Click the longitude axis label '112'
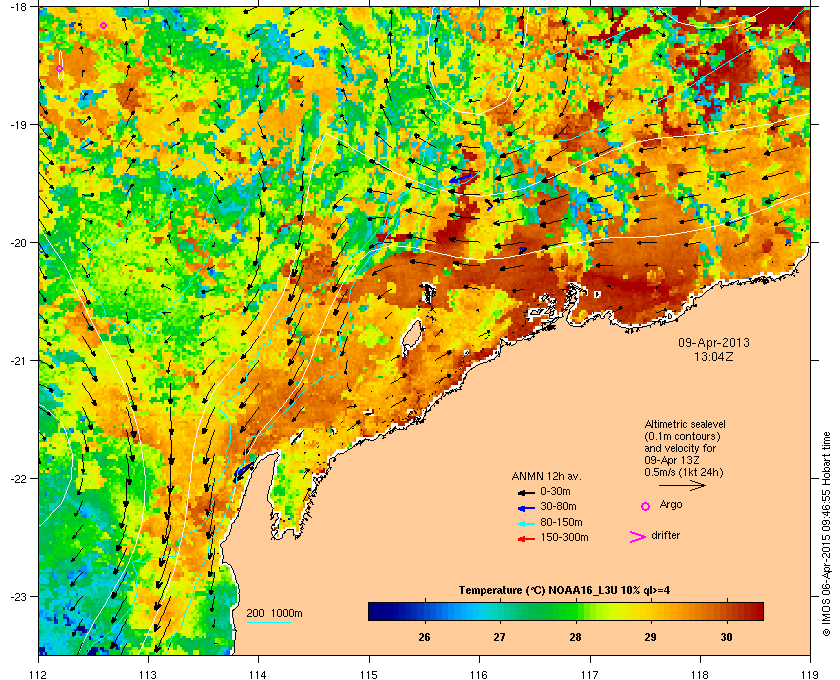 [x=39, y=674]
